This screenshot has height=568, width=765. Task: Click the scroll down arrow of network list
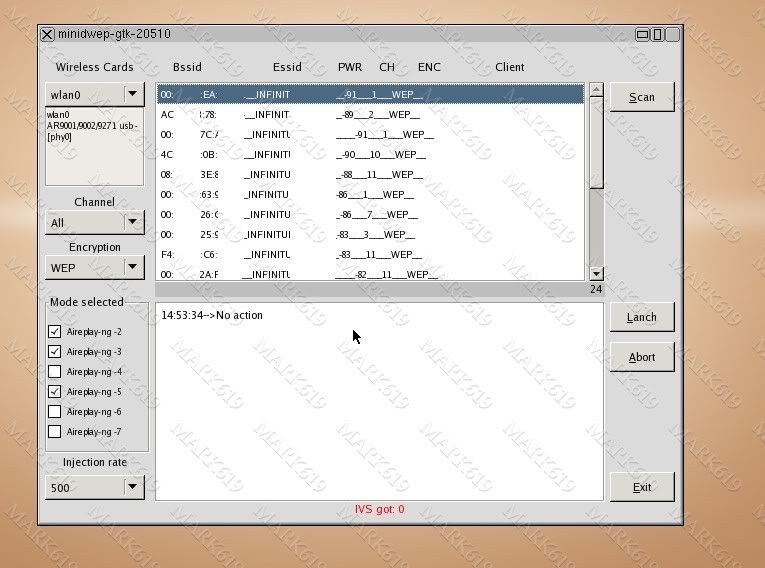coord(596,273)
